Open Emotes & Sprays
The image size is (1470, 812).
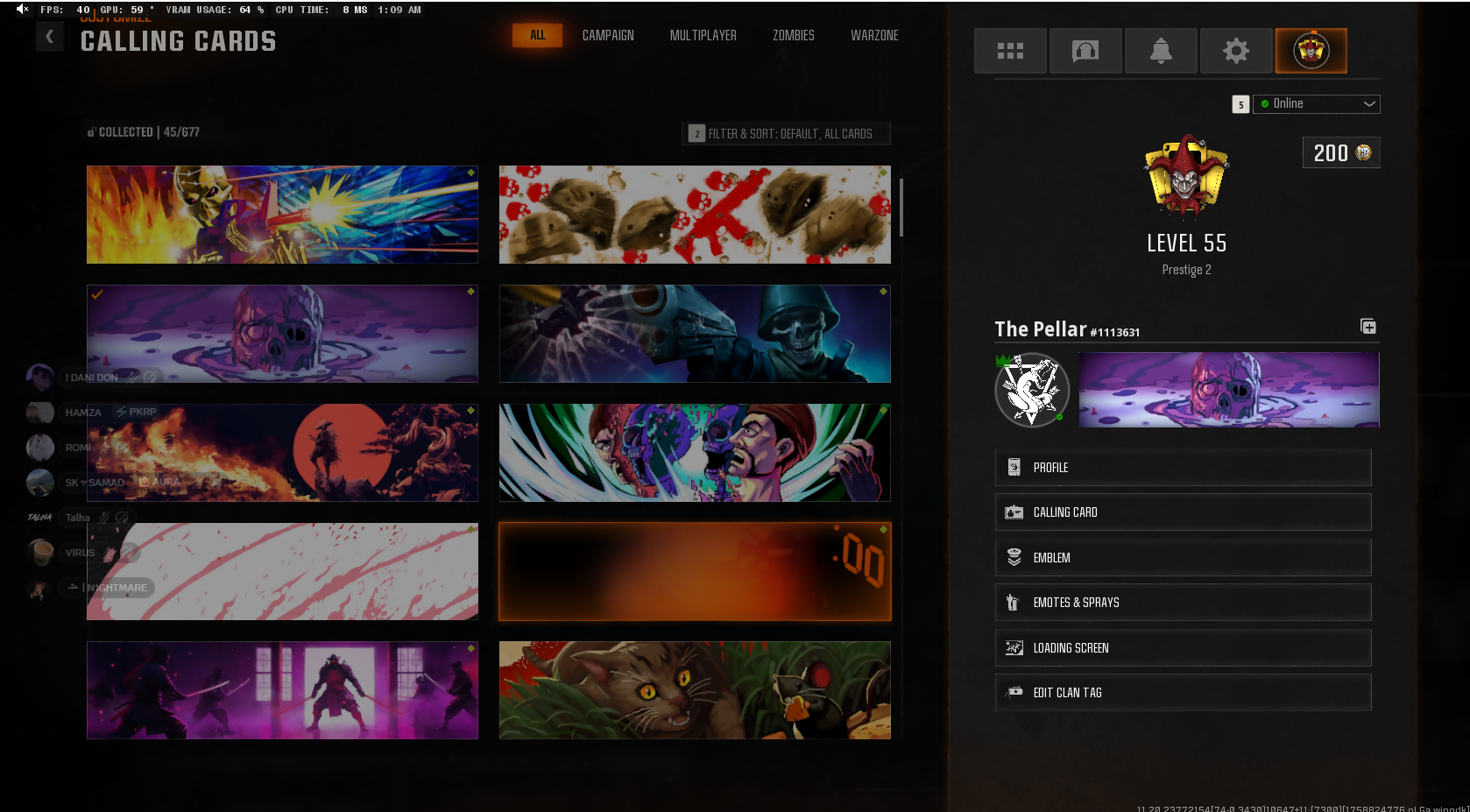point(1183,603)
